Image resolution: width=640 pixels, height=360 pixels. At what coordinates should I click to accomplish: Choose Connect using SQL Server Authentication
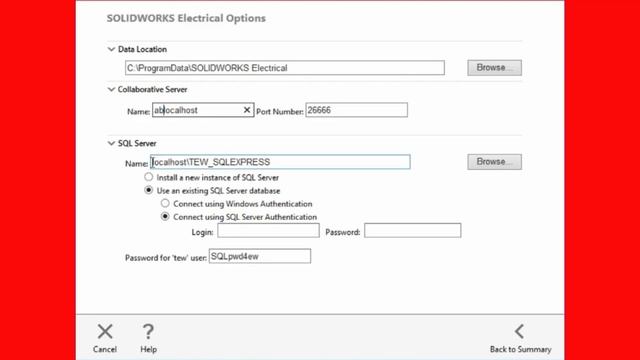165,216
